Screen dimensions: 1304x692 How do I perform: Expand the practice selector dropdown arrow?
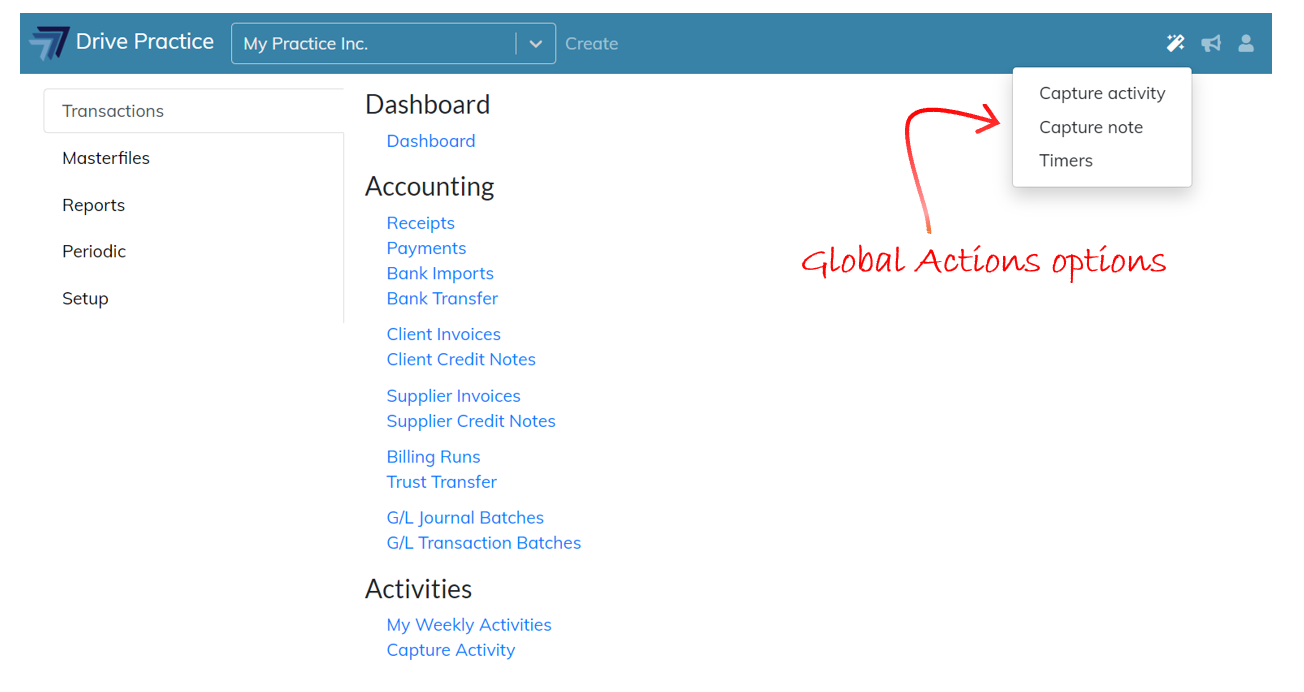(x=536, y=44)
